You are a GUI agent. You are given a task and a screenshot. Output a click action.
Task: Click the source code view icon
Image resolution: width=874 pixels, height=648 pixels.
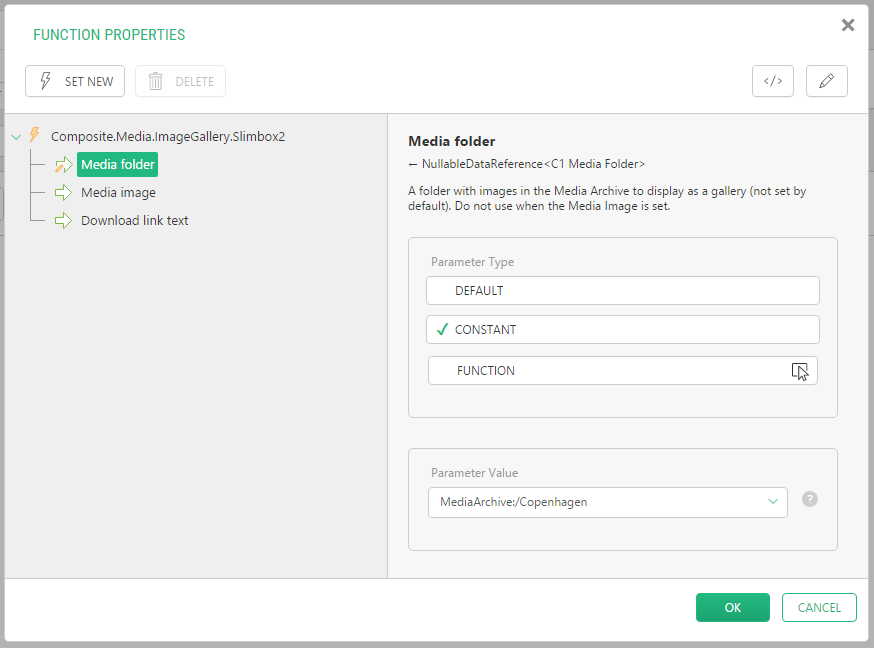[x=772, y=82]
